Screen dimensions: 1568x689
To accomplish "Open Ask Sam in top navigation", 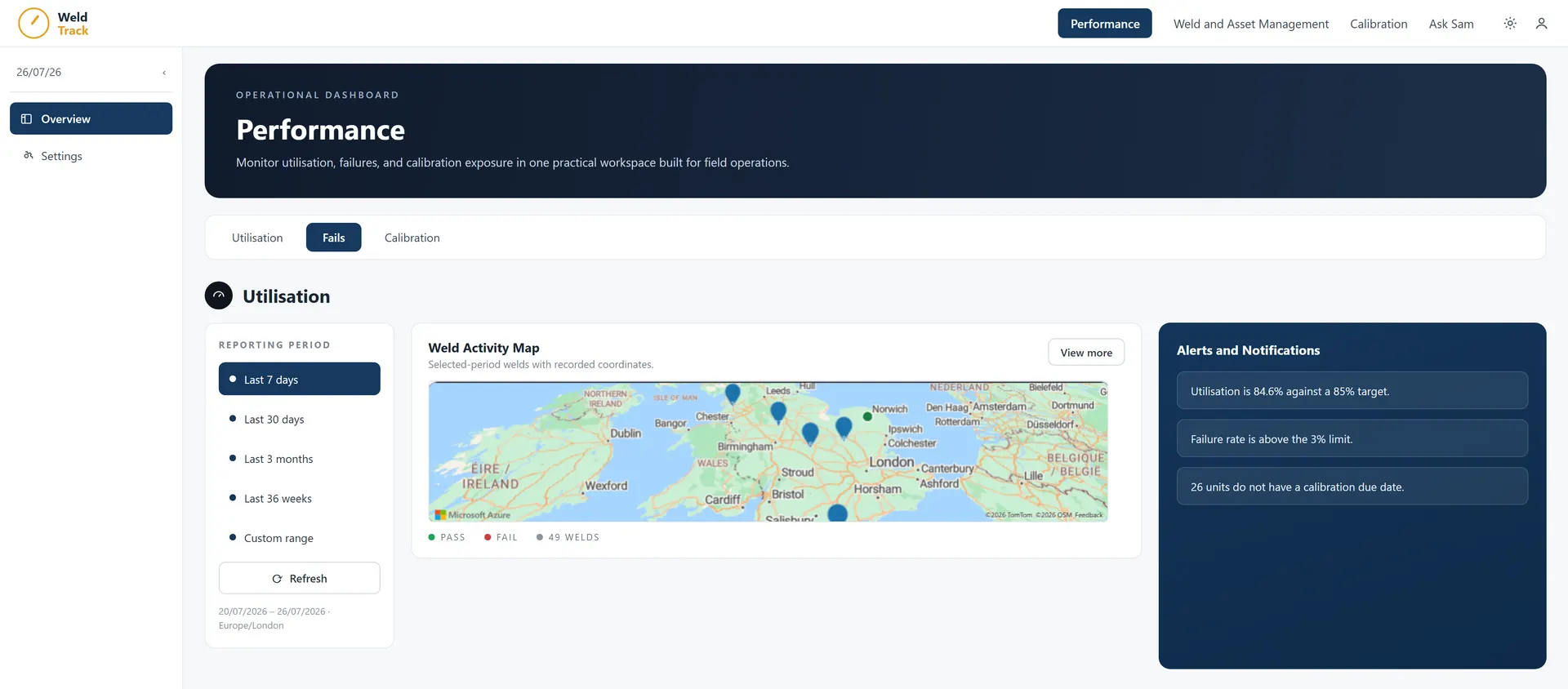I will [x=1451, y=24].
